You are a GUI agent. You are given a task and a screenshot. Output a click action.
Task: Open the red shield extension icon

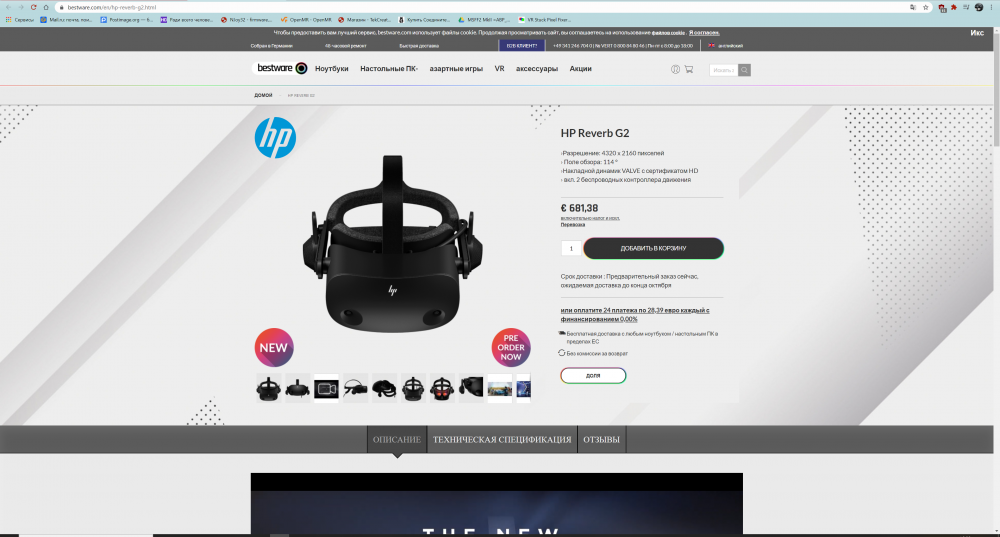tap(943, 8)
